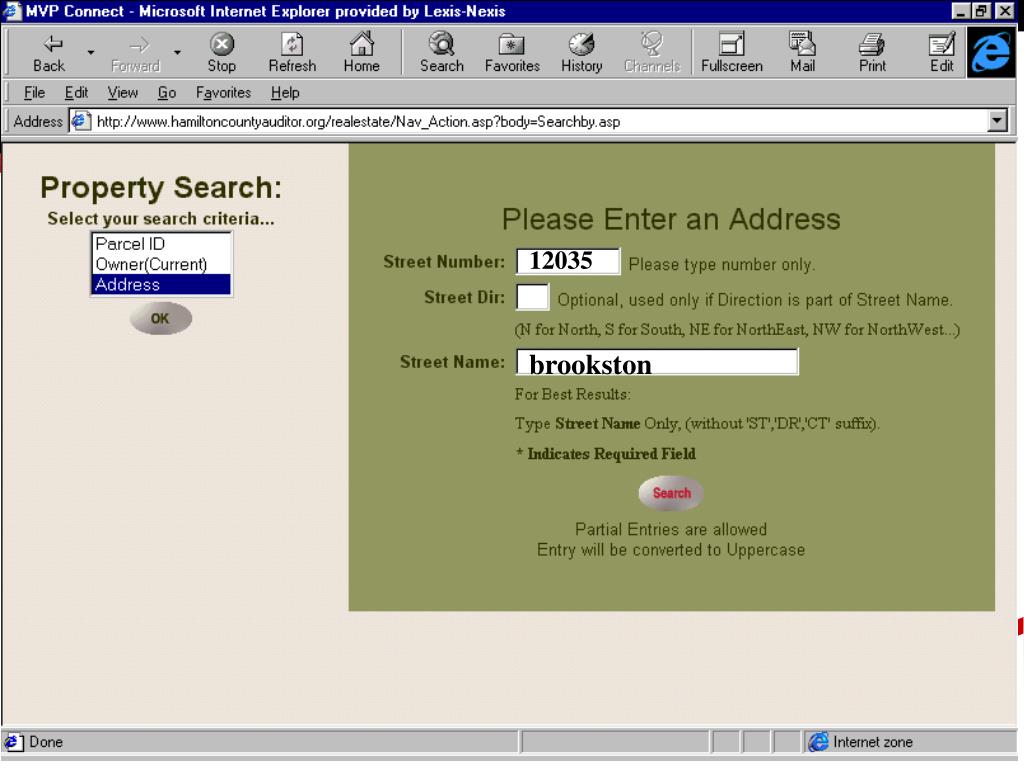1024x768 pixels.
Task: Click 'Select your search criteria...' text
Action: click(x=161, y=219)
